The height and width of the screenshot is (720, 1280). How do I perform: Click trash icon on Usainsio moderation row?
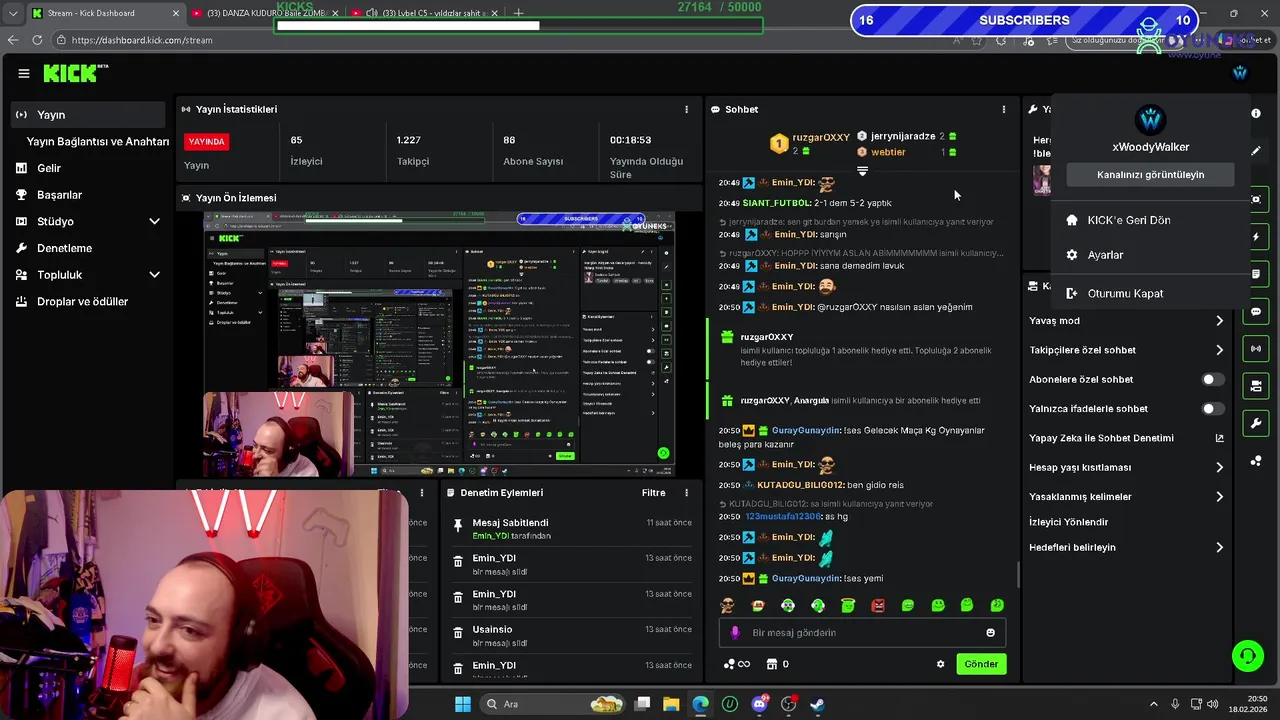pyautogui.click(x=458, y=631)
